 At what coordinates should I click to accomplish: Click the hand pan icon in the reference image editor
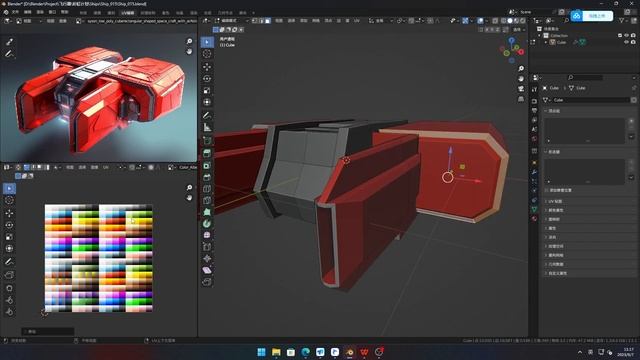(189, 52)
